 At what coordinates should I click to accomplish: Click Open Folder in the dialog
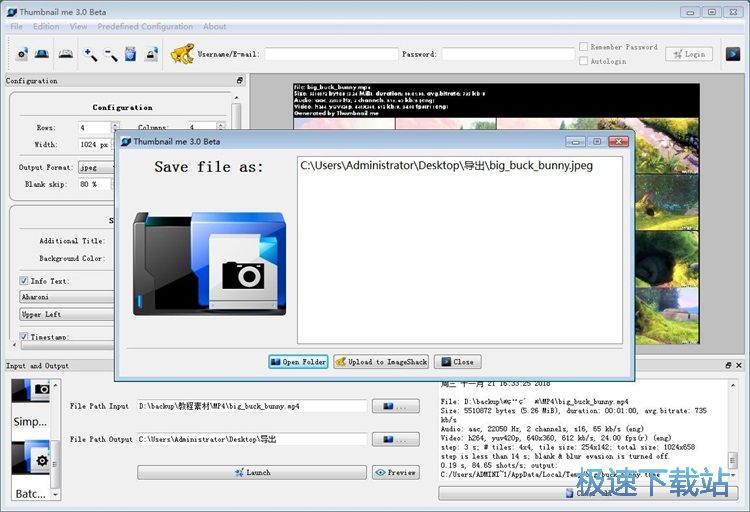(x=298, y=362)
